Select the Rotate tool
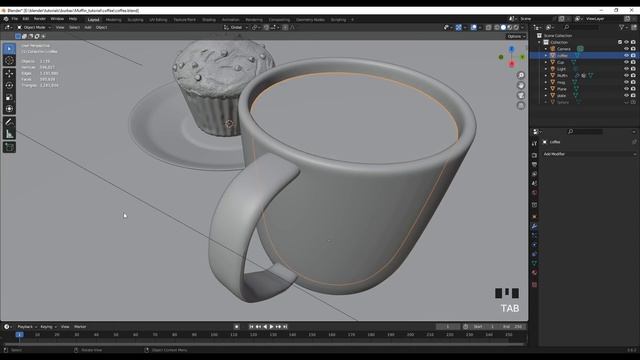This screenshot has width=640, height=360. [x=9, y=85]
